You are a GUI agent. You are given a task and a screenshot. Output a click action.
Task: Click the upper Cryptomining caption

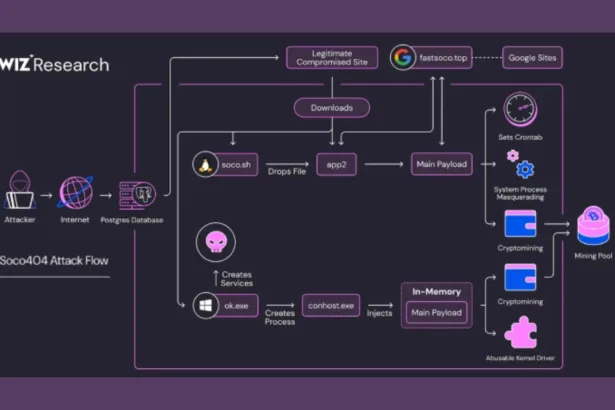point(520,248)
